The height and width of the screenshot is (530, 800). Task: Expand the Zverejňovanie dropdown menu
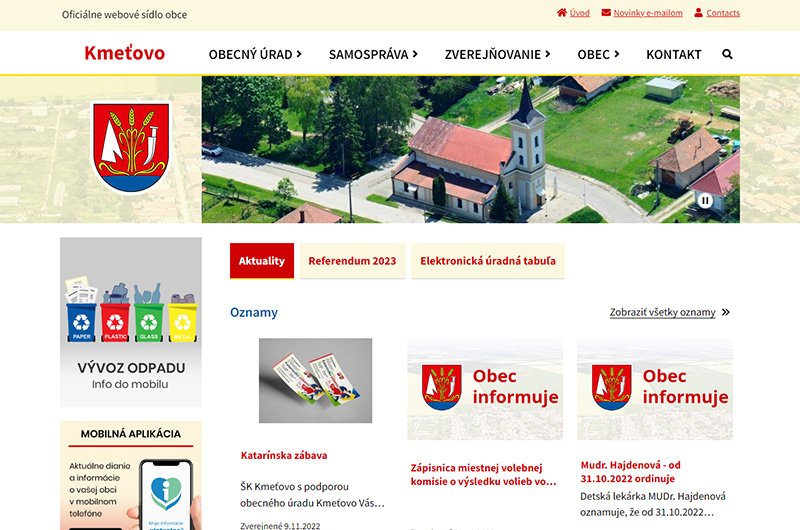[x=497, y=54]
